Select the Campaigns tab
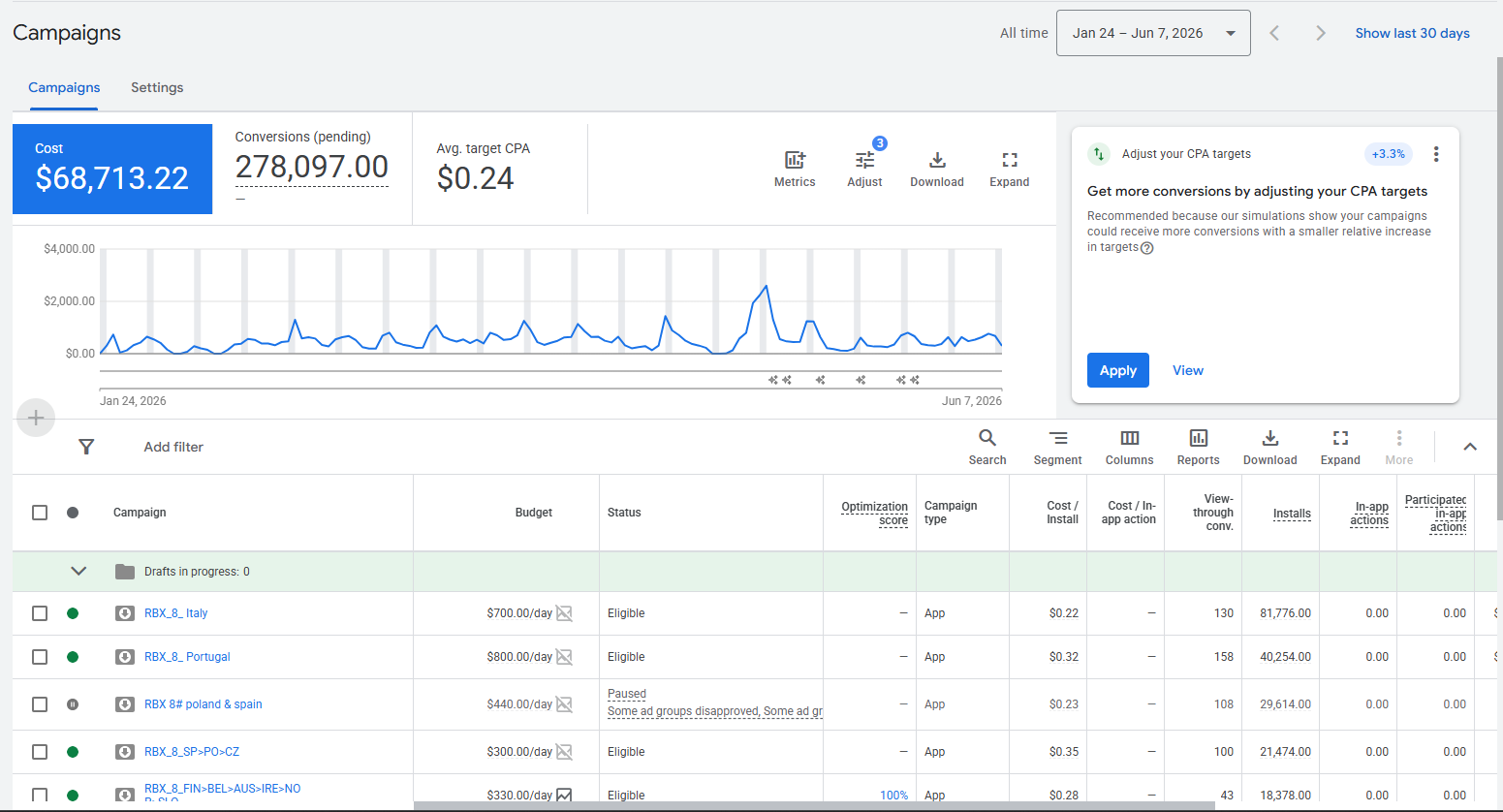The width and height of the screenshot is (1503, 812). click(64, 87)
